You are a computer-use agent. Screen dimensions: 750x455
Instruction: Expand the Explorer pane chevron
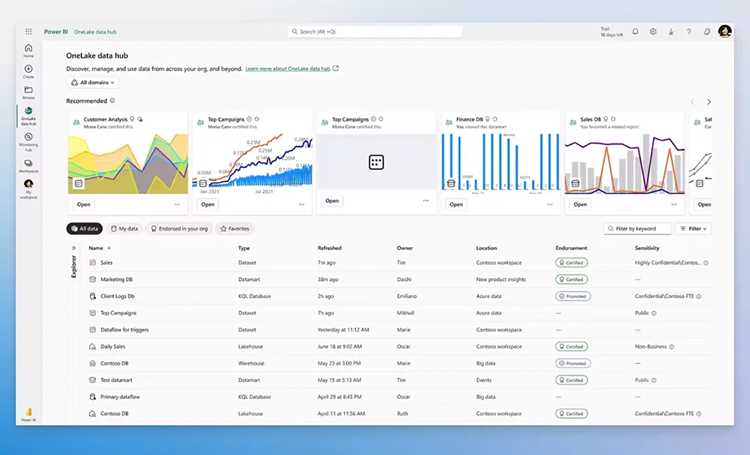(74, 248)
